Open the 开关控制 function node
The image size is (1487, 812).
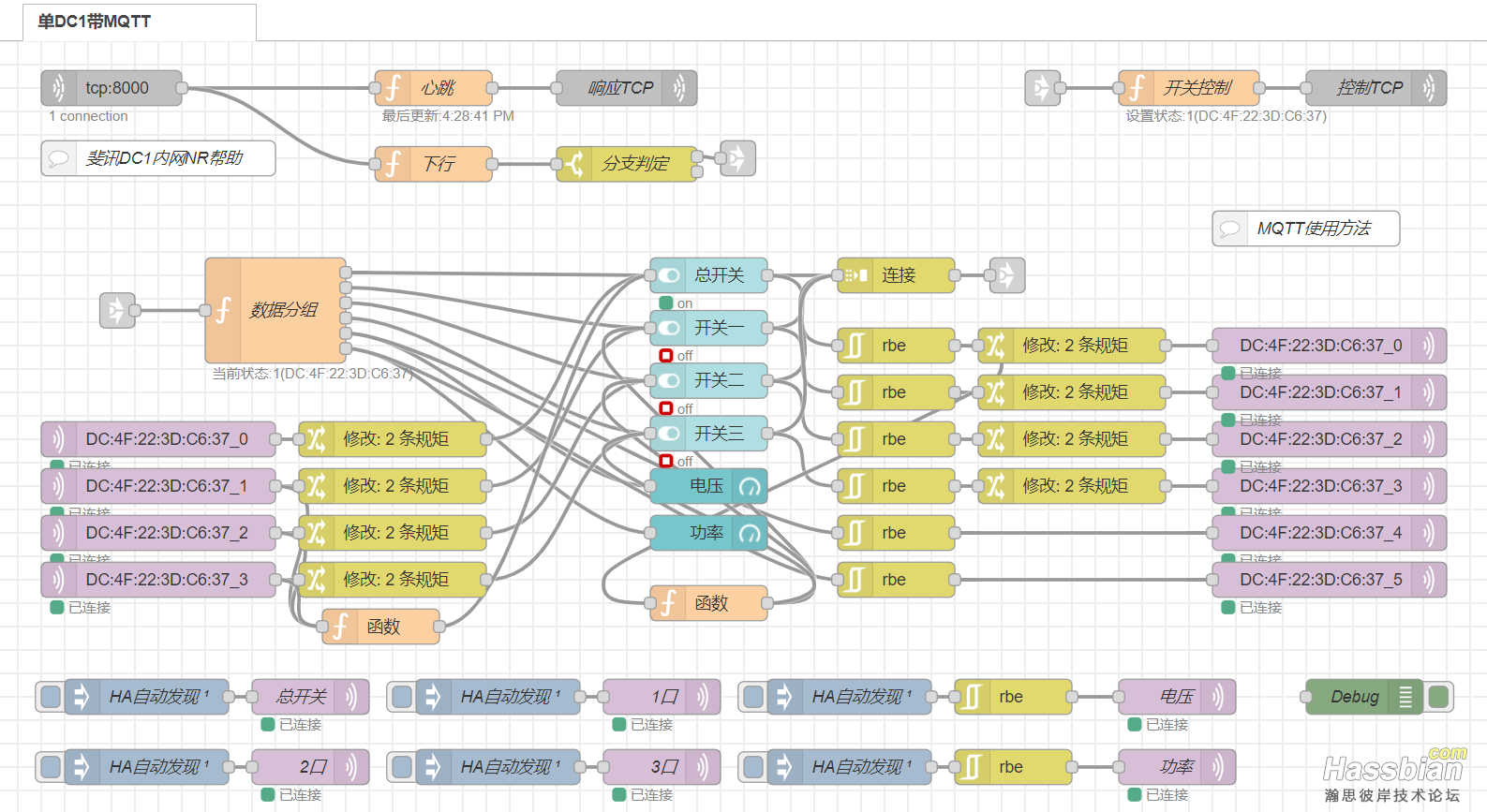pyautogui.click(x=1189, y=88)
